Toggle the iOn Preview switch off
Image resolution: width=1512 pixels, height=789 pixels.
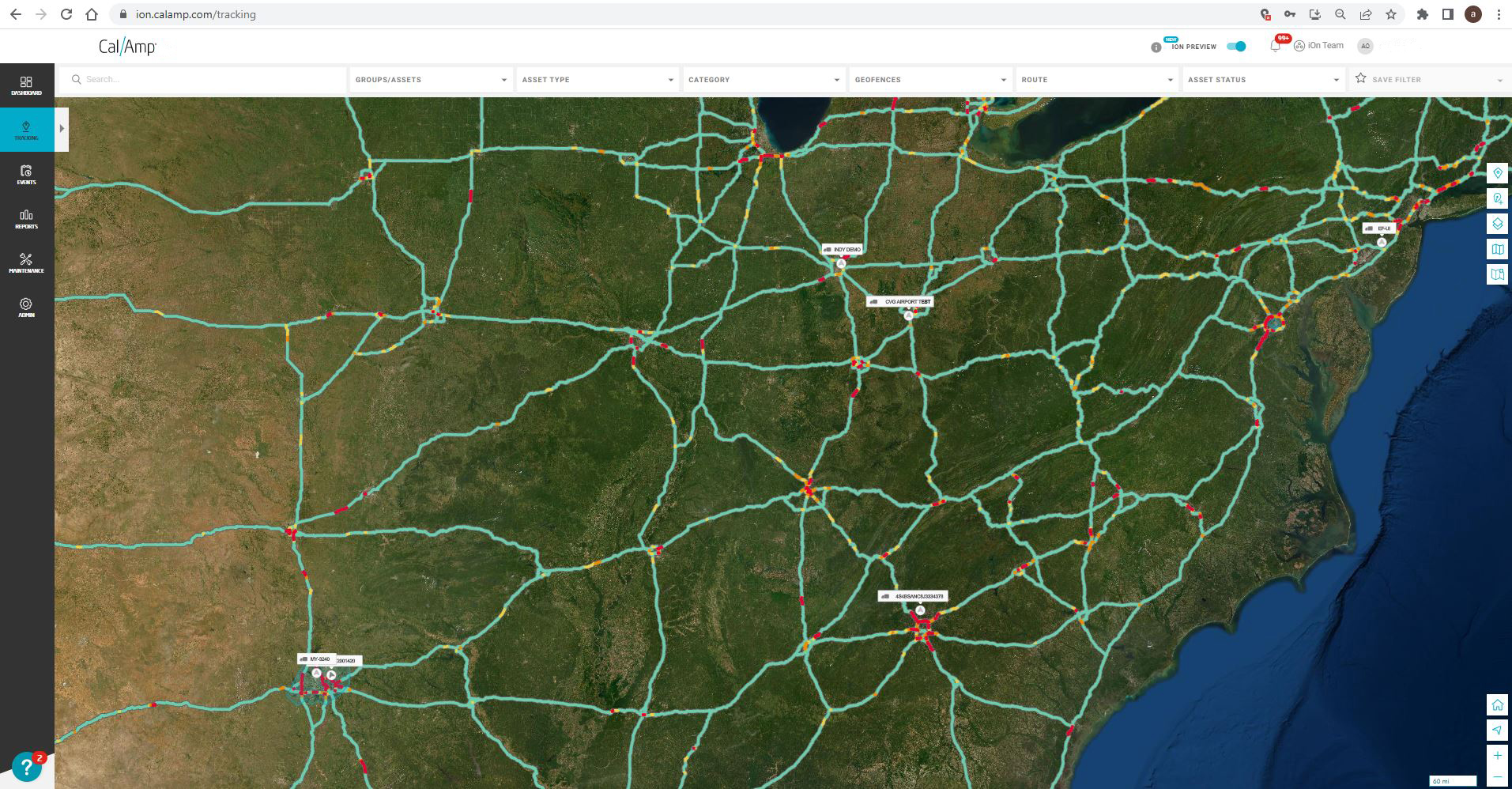(x=1236, y=46)
